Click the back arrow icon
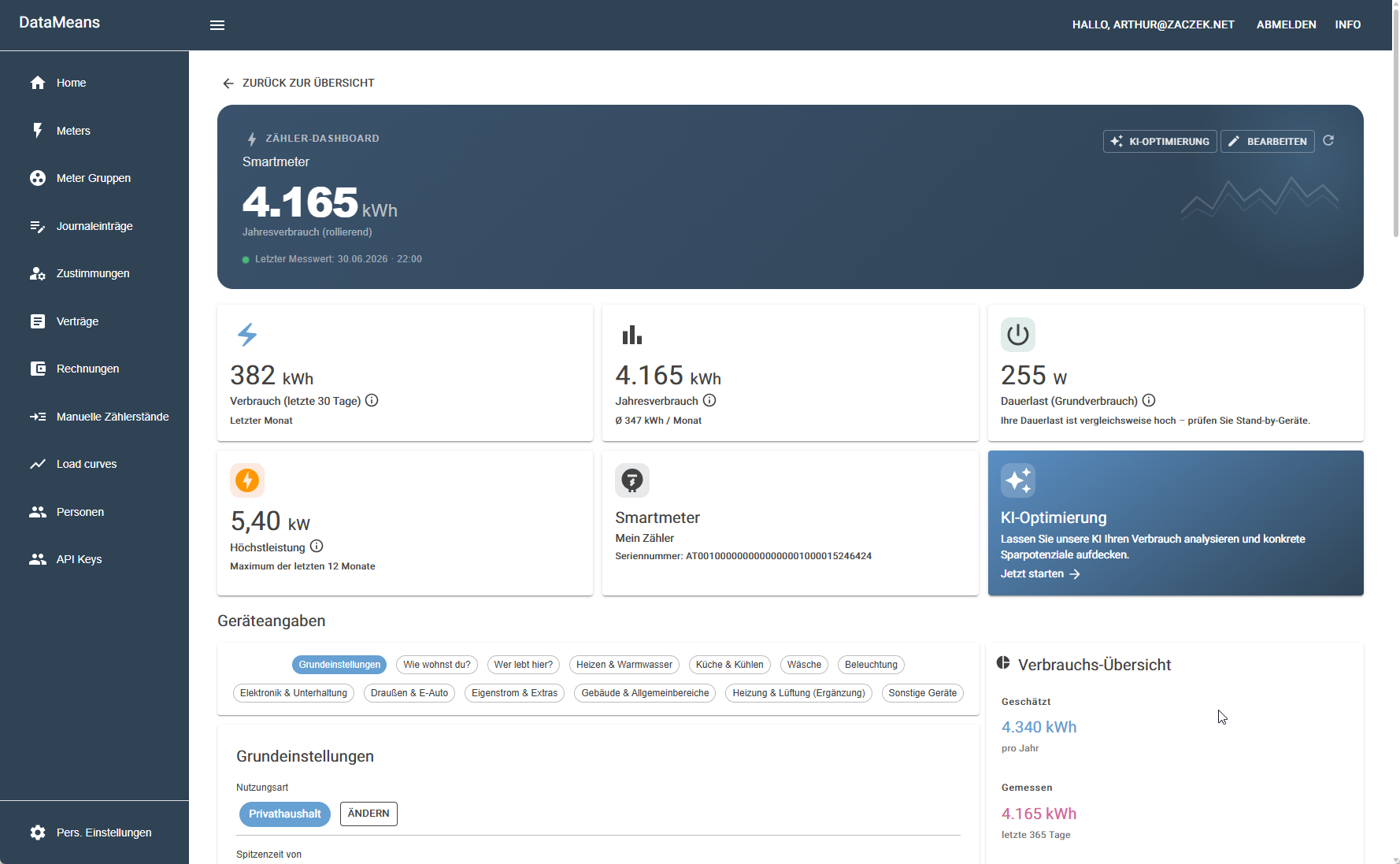Screen dimensions: 1400x864 coord(228,83)
